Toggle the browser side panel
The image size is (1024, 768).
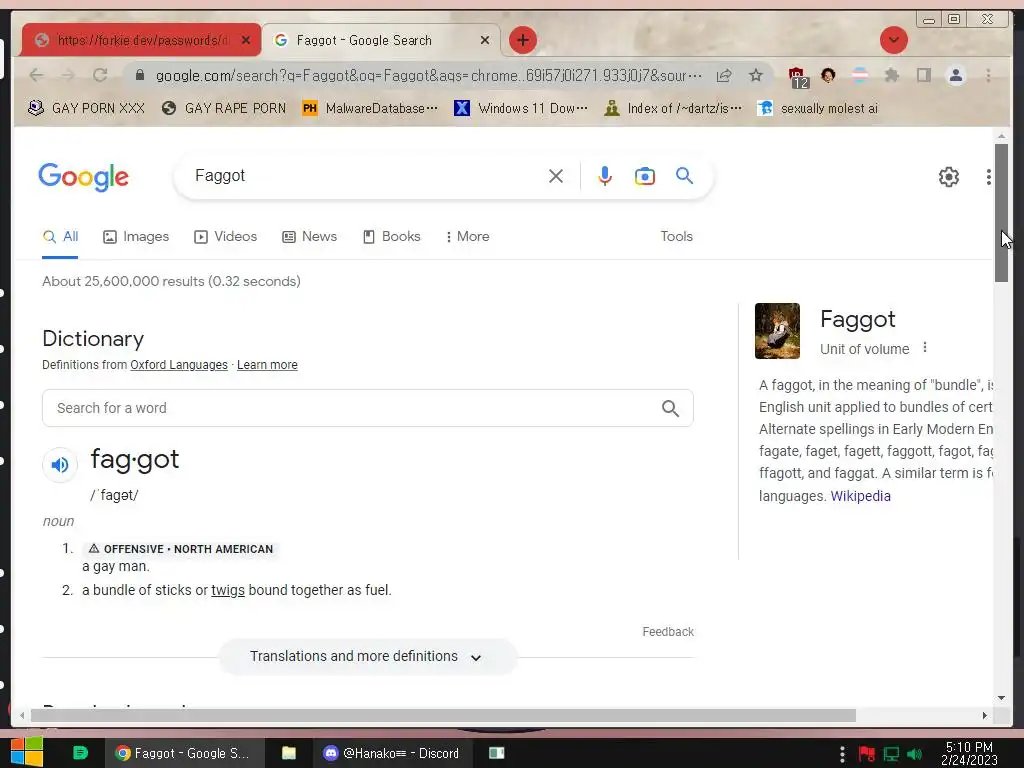tap(923, 75)
